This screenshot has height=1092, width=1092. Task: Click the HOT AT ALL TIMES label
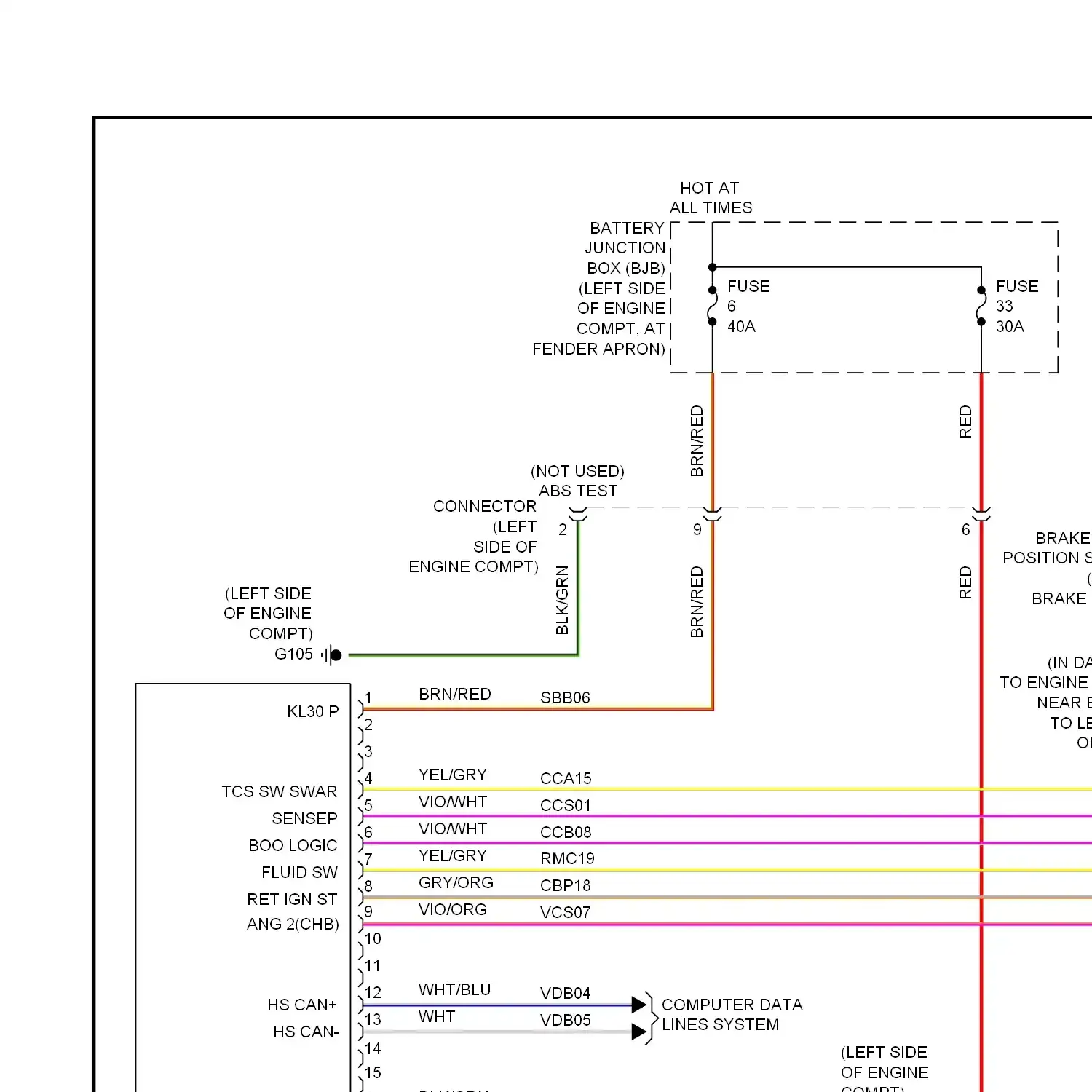tap(711, 198)
